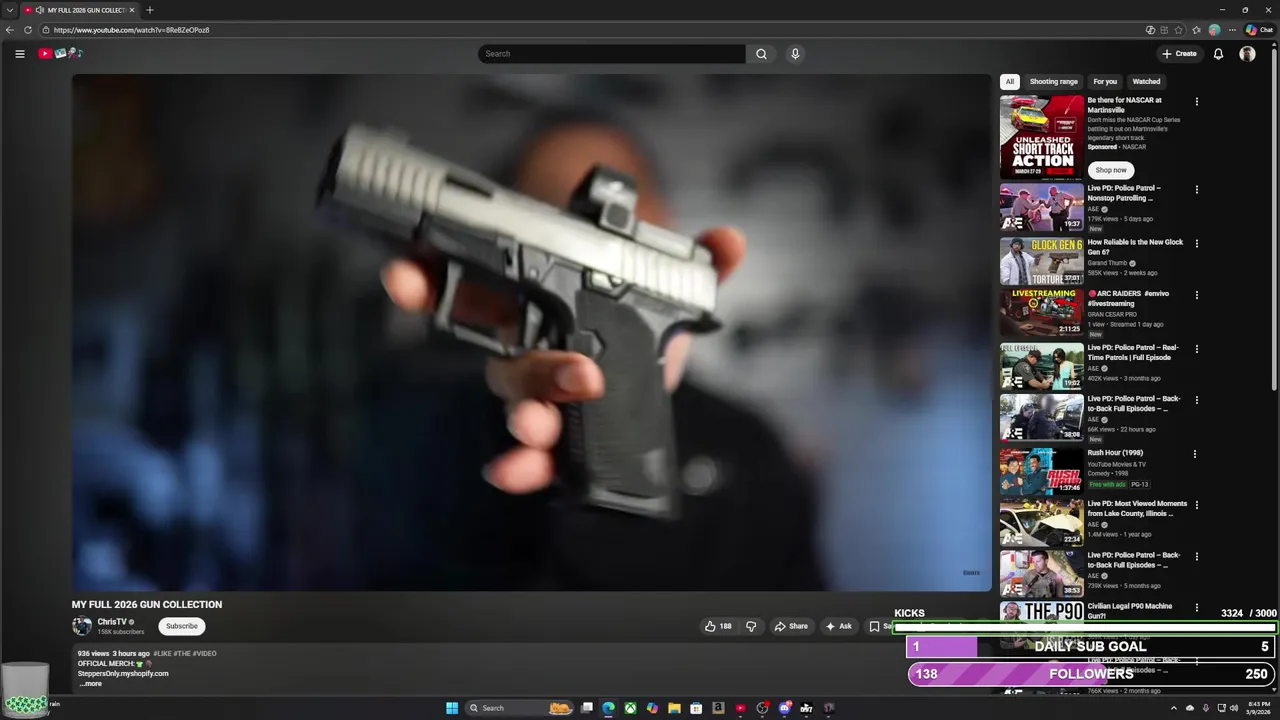The image size is (1280, 720).
Task: Open Amazon app from the taskbar
Action: [x=718, y=708]
